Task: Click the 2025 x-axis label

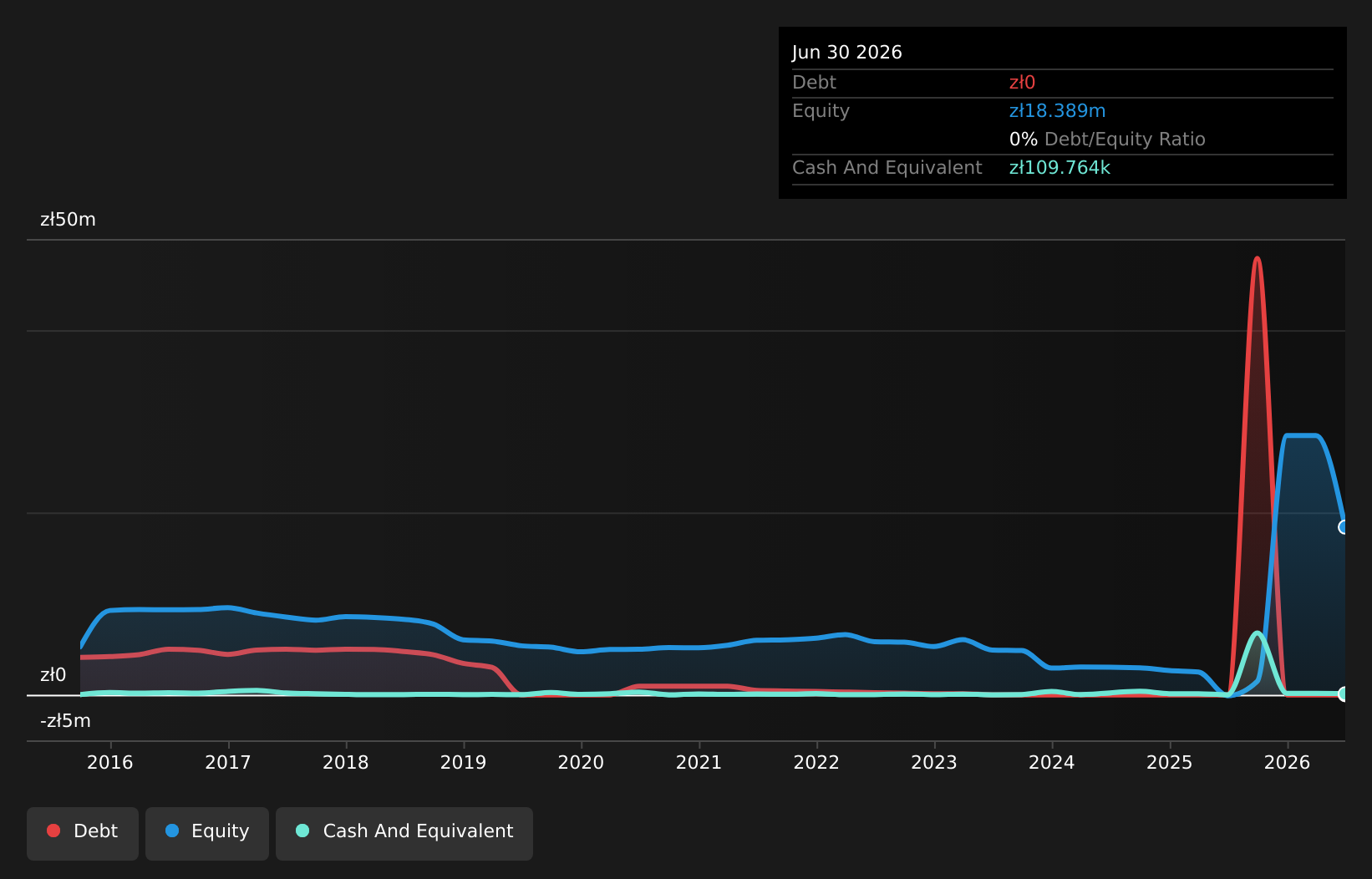Action: (x=1170, y=762)
